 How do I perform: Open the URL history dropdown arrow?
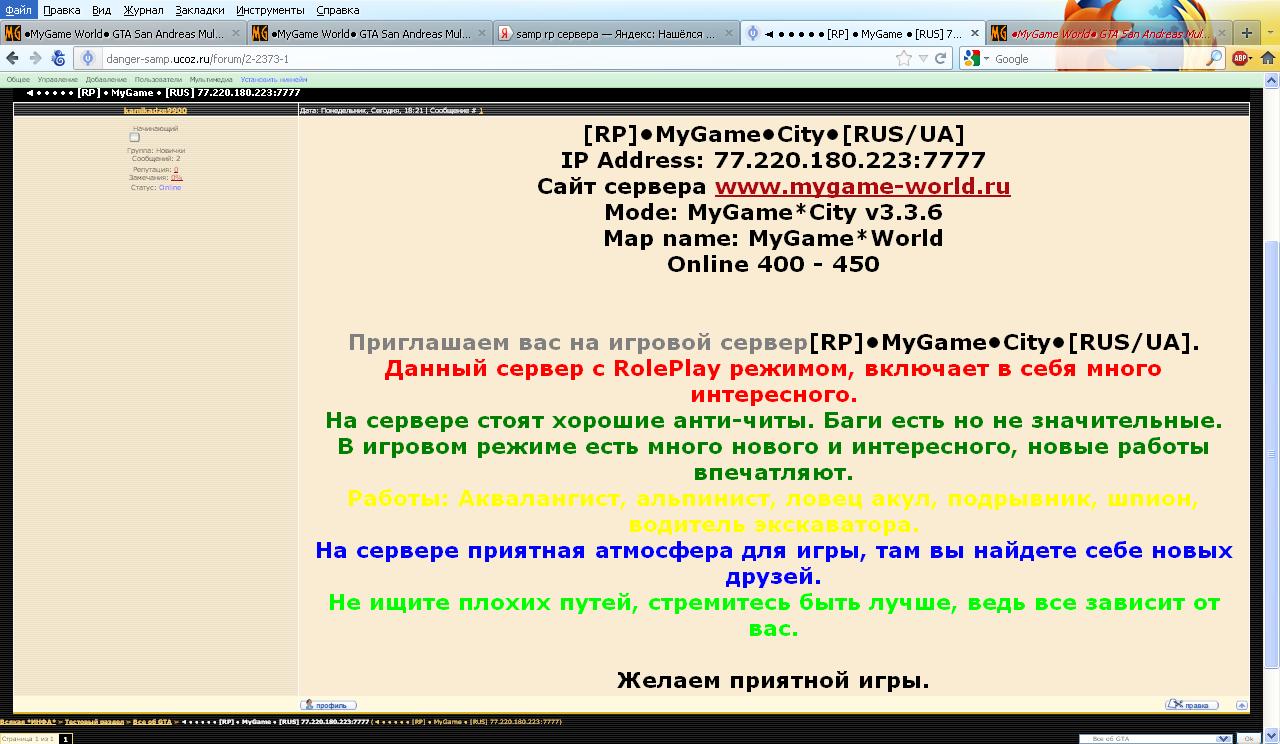pyautogui.click(x=923, y=59)
